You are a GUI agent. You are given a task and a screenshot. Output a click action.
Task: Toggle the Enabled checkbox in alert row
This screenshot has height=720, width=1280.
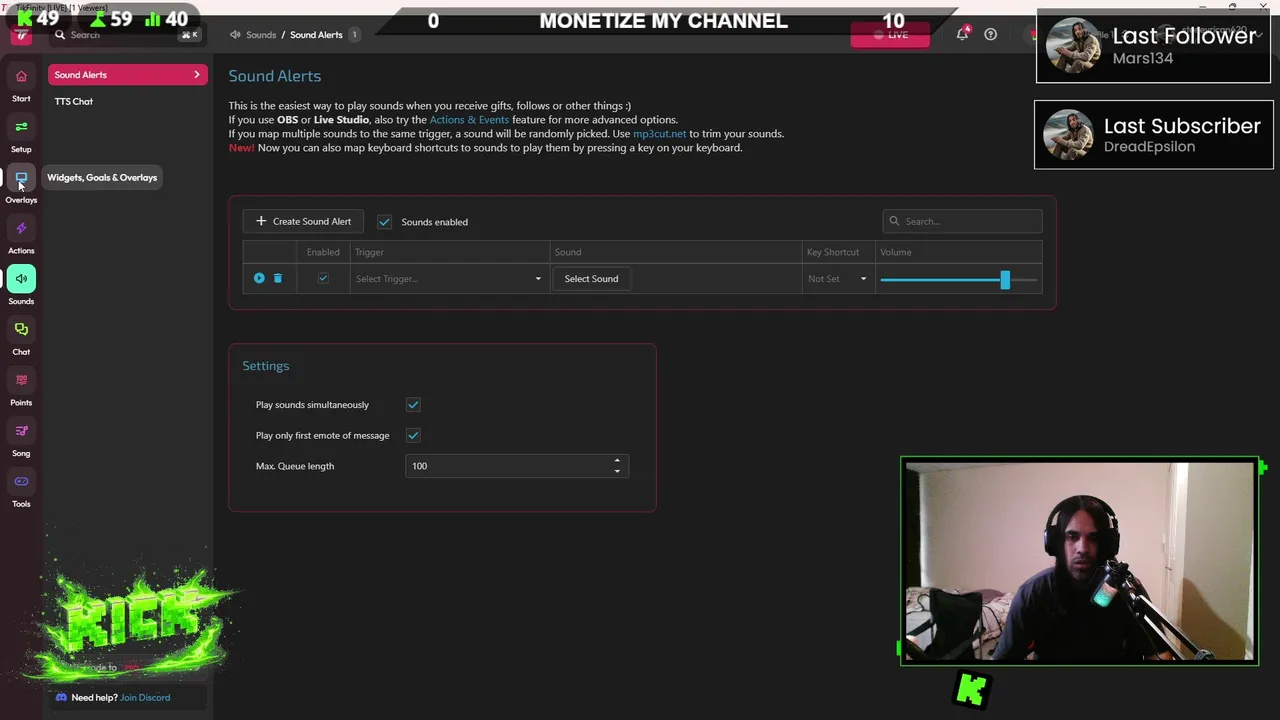(323, 278)
